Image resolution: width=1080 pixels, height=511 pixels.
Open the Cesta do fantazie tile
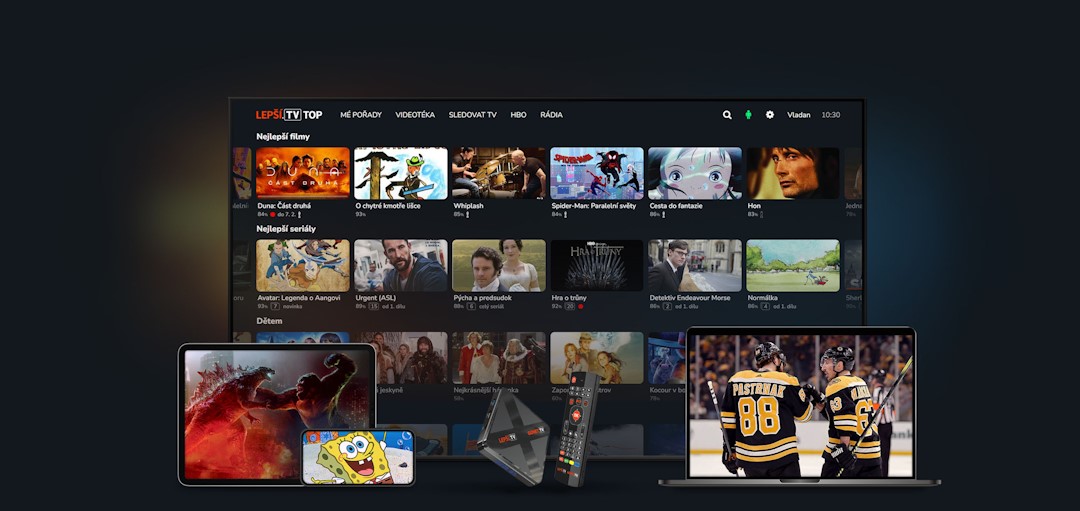coord(695,173)
